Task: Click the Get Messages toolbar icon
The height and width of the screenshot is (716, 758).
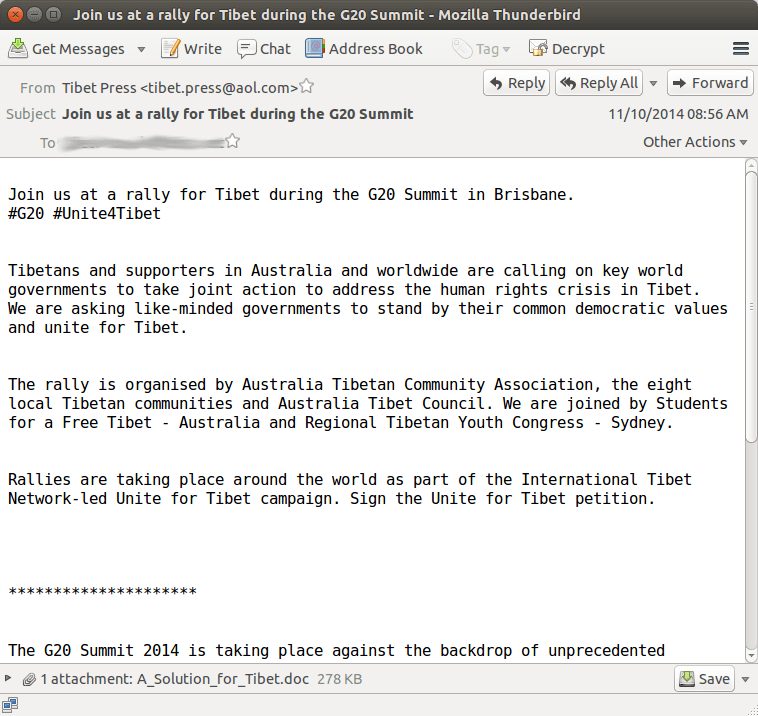Action: [x=18, y=49]
